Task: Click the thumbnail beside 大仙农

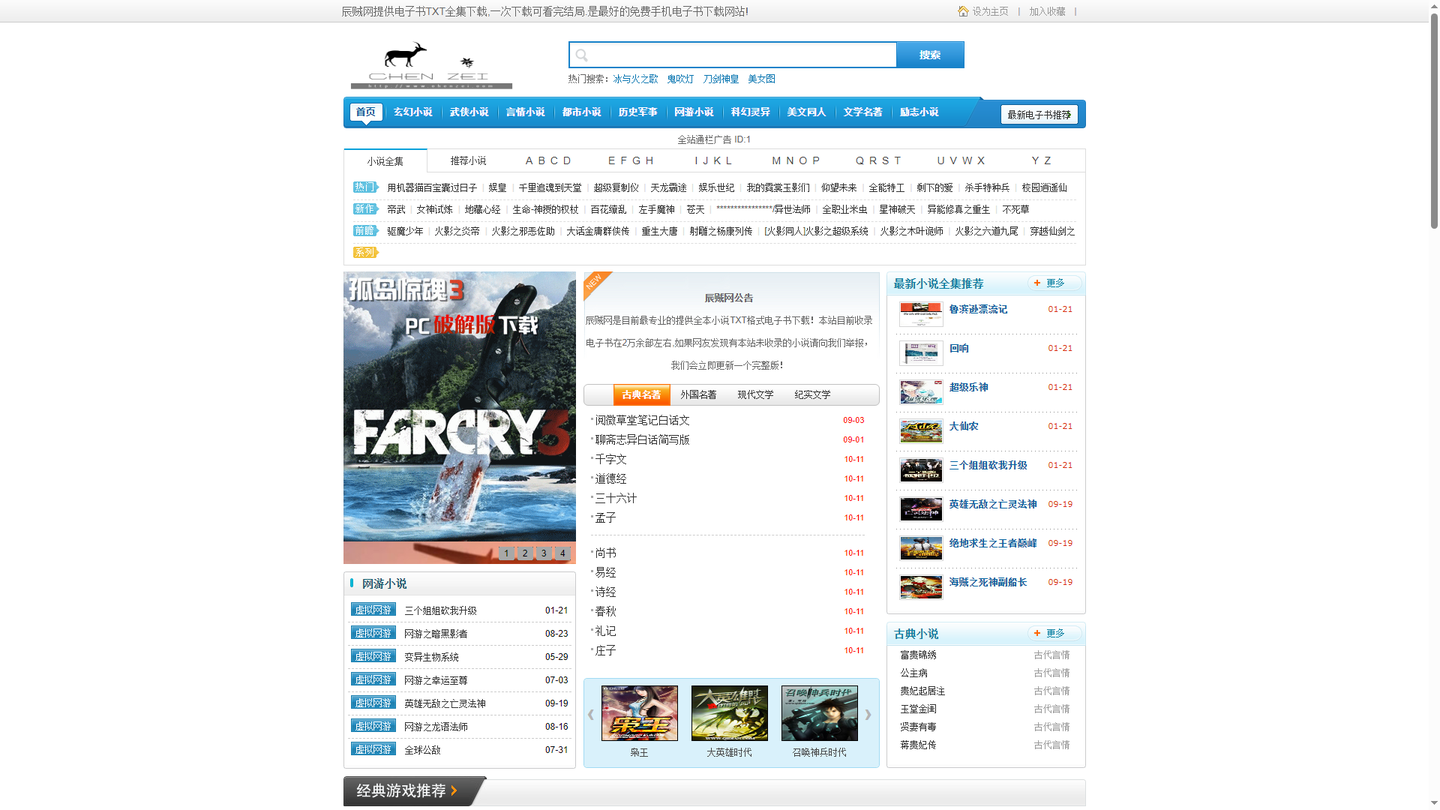Action: click(921, 431)
